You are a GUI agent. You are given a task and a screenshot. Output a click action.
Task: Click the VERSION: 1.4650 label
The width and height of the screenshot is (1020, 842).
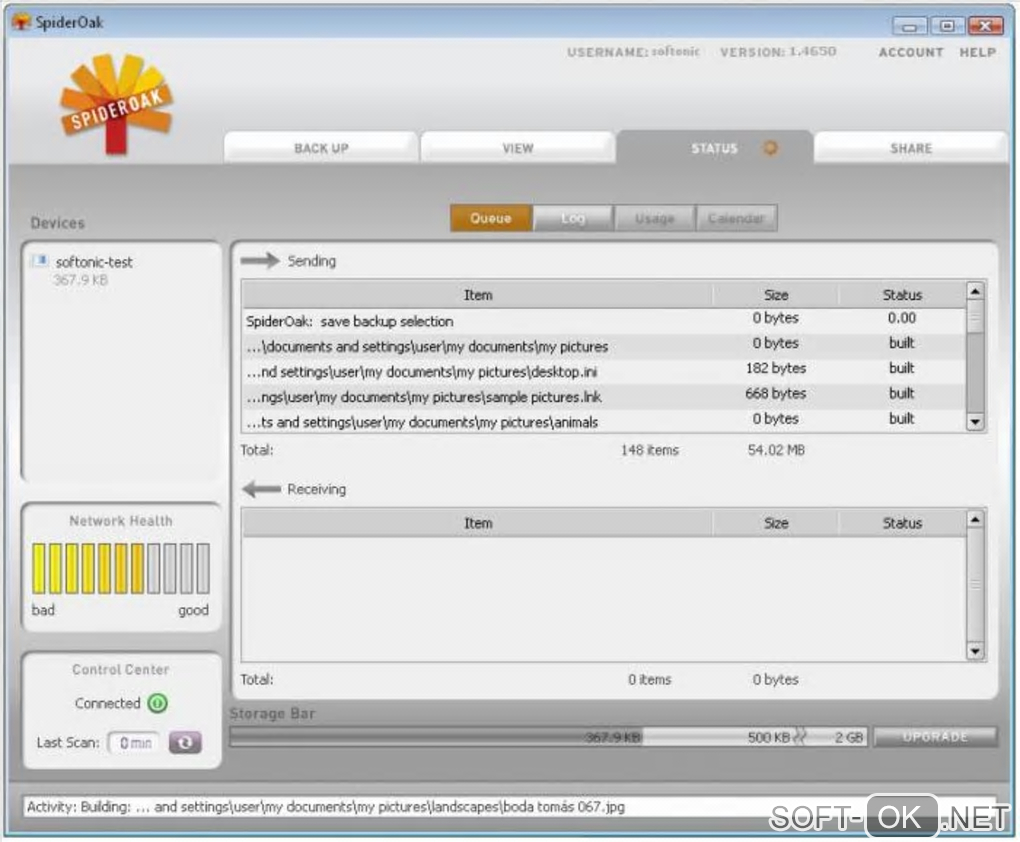coord(778,51)
